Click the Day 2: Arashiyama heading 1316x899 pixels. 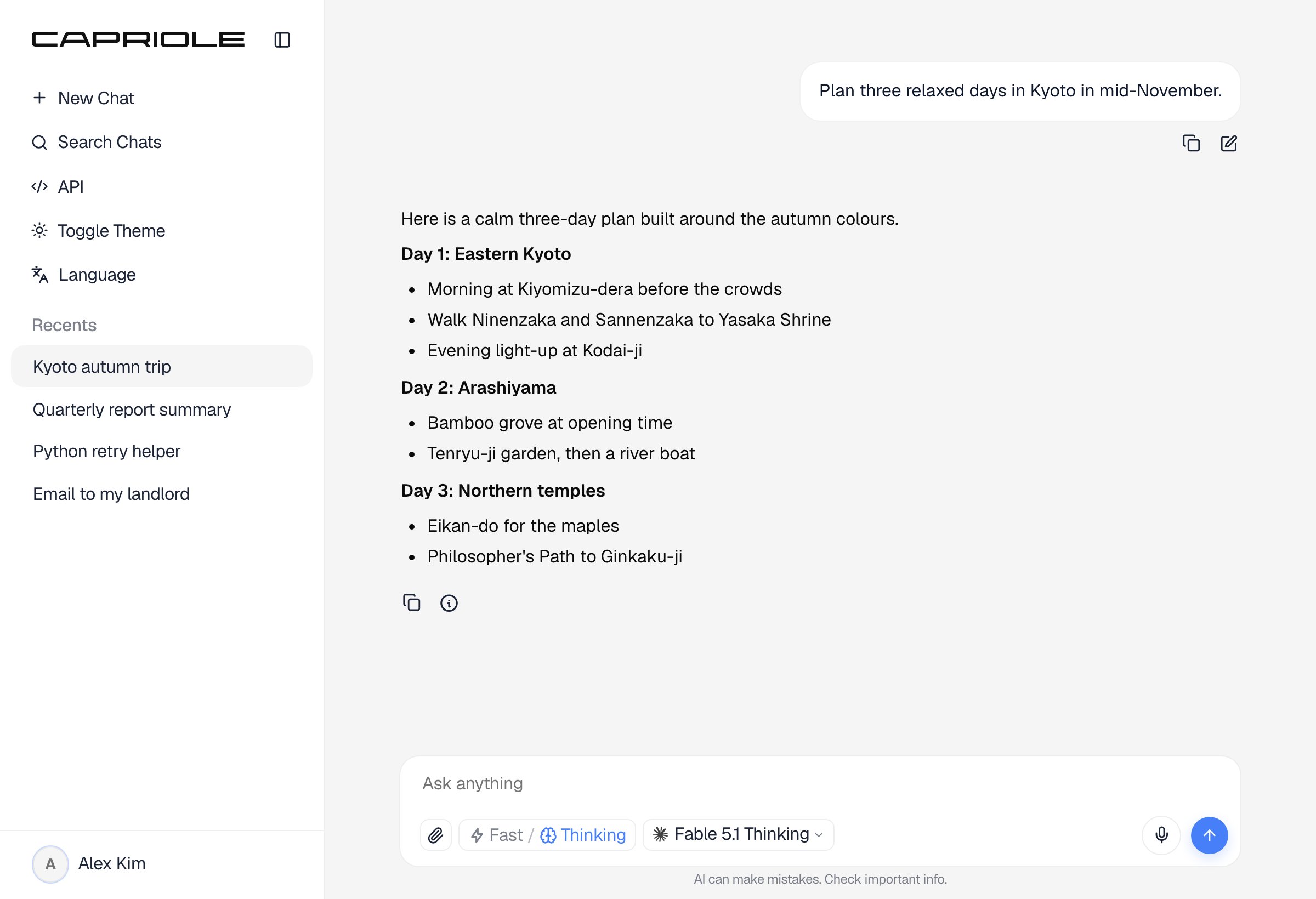[479, 387]
